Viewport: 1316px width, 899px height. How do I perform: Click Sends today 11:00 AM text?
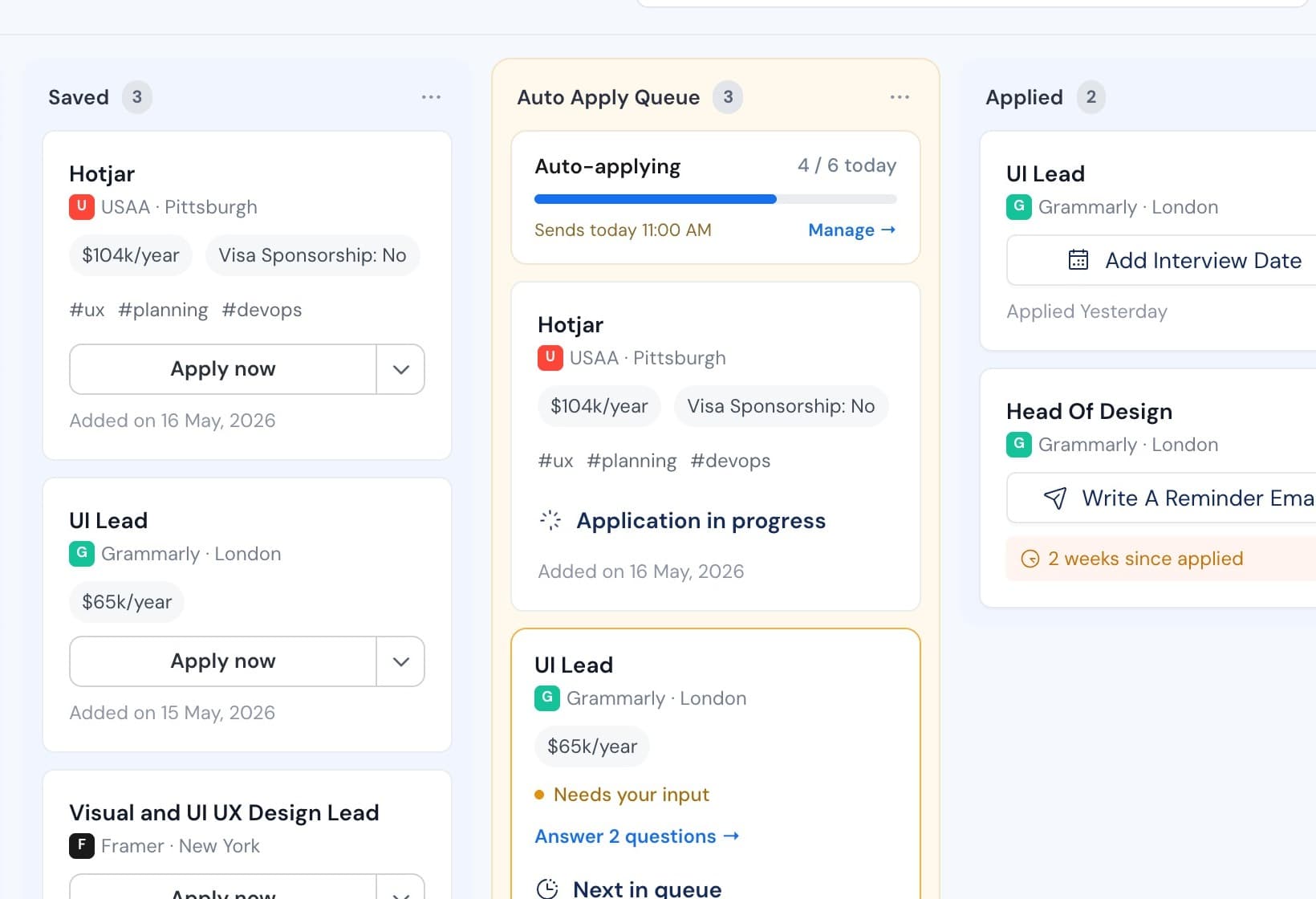click(623, 230)
